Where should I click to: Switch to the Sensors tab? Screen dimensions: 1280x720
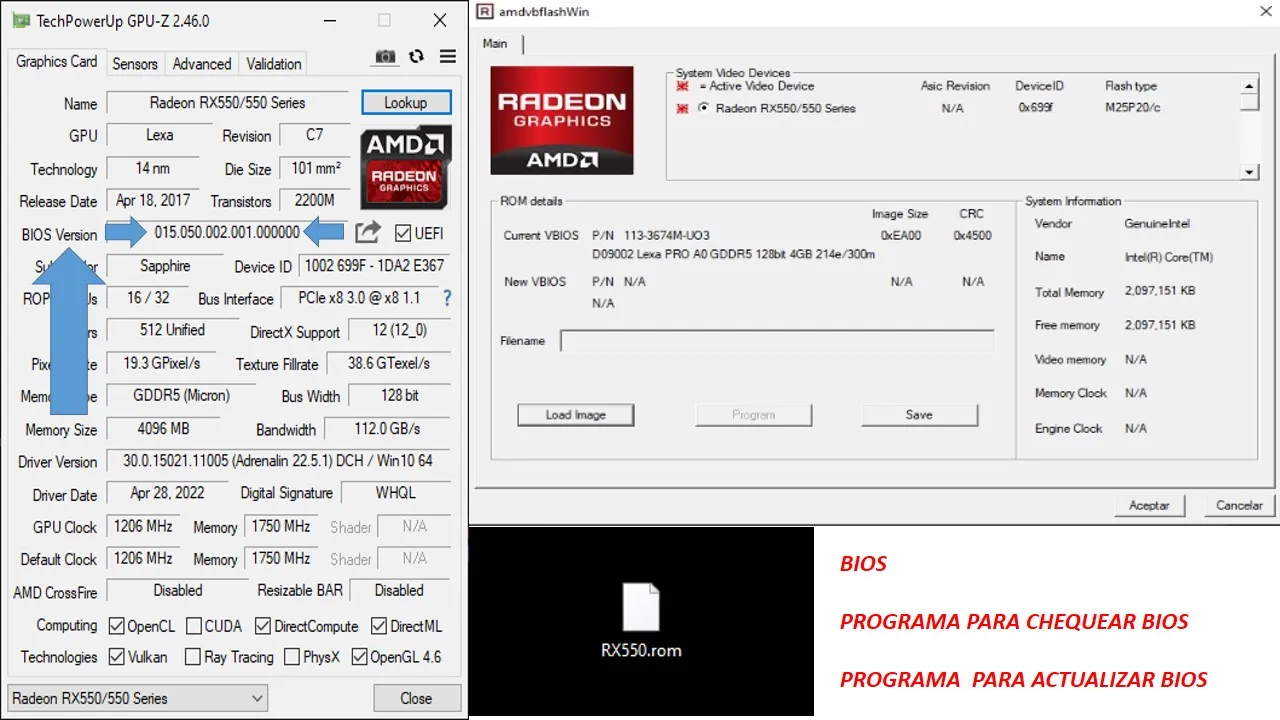(135, 64)
